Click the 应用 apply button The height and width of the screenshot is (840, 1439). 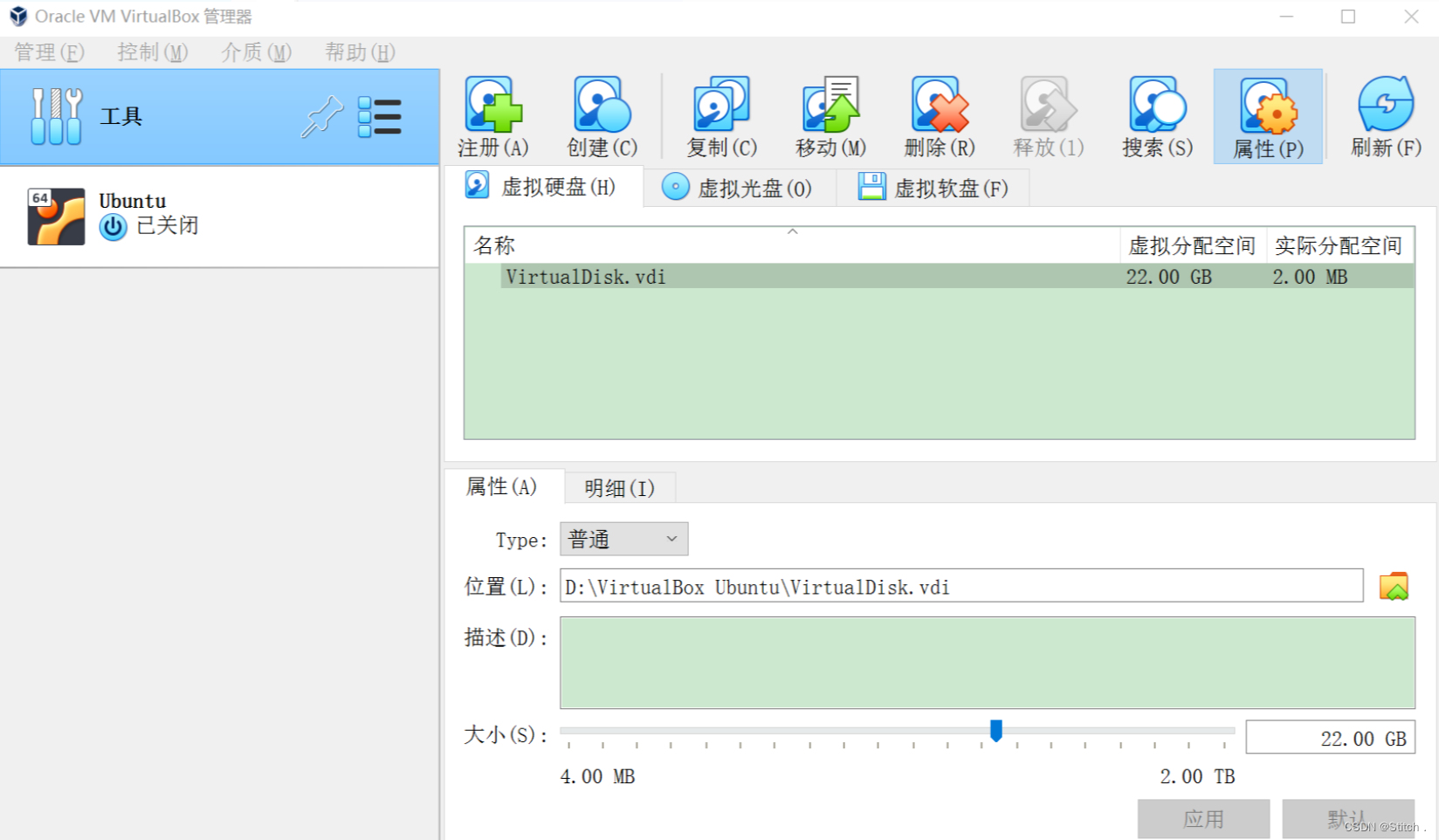(1203, 819)
